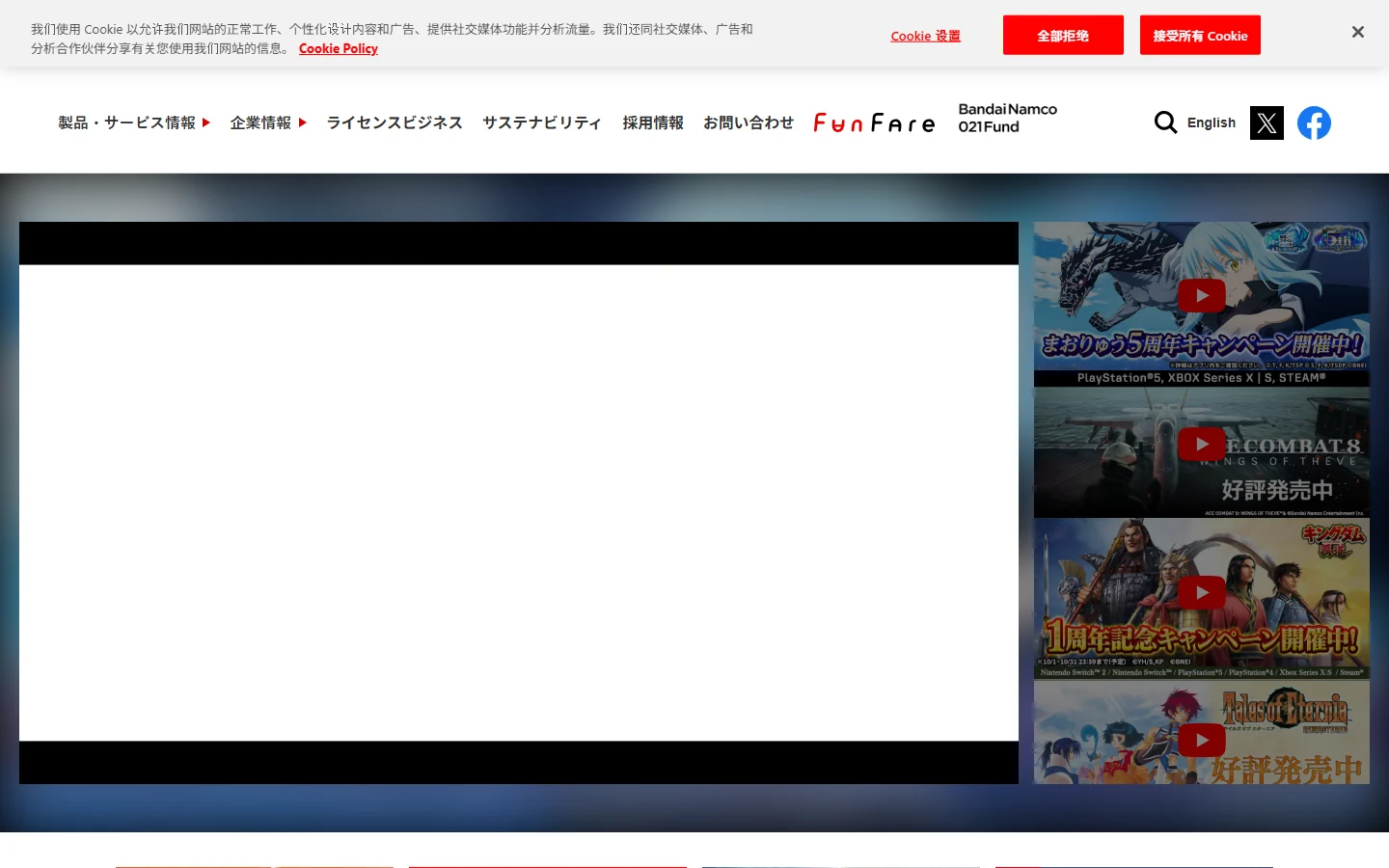Open the FunFare logo link
Viewport: 1389px width, 868px height.
tap(874, 122)
